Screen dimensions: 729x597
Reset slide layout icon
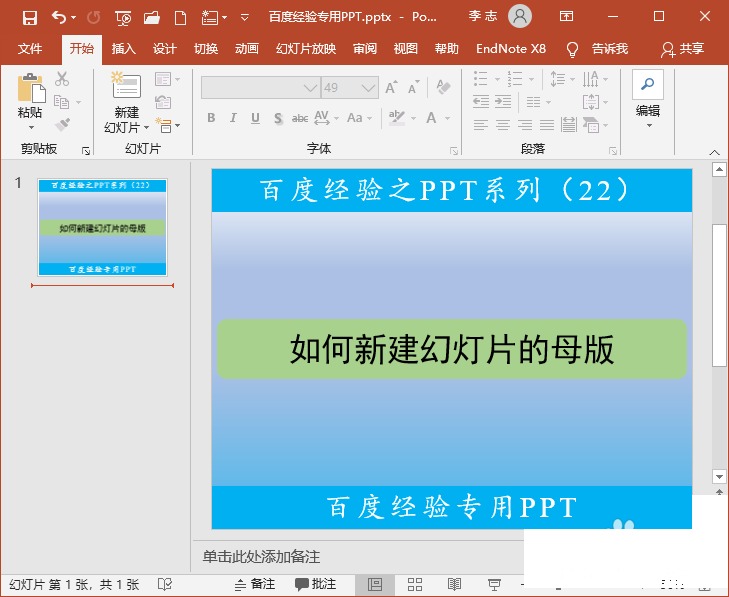click(x=163, y=102)
